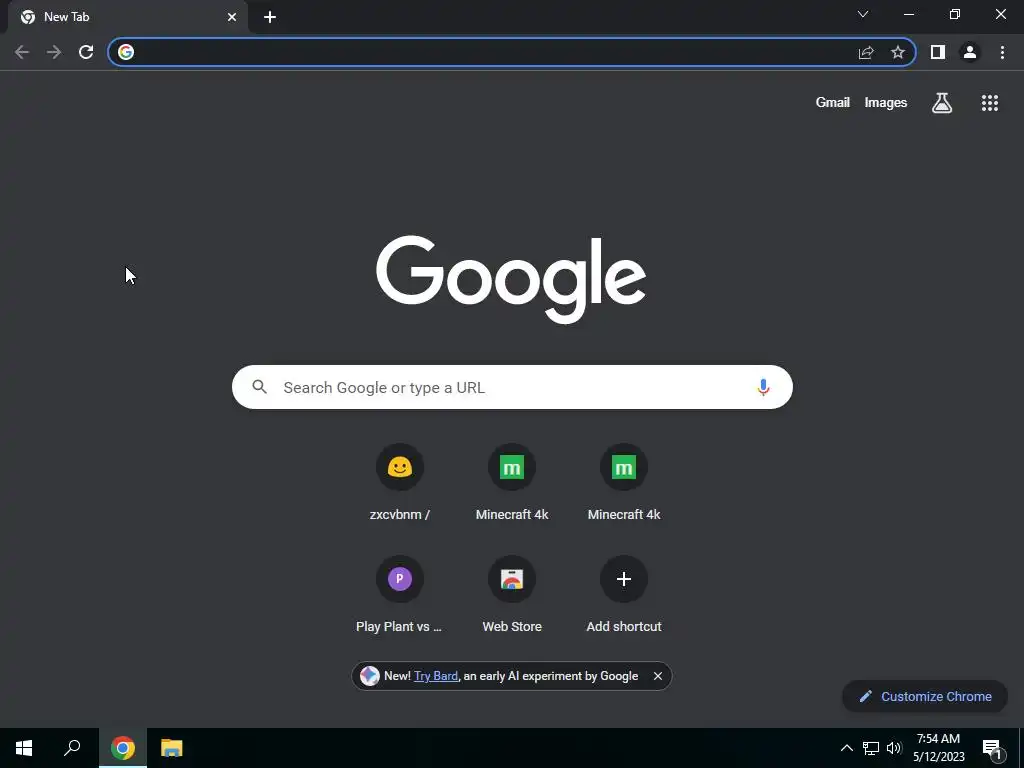Open Chrome three-dot menu
Screen dimensions: 1024x768
pos(1002,52)
